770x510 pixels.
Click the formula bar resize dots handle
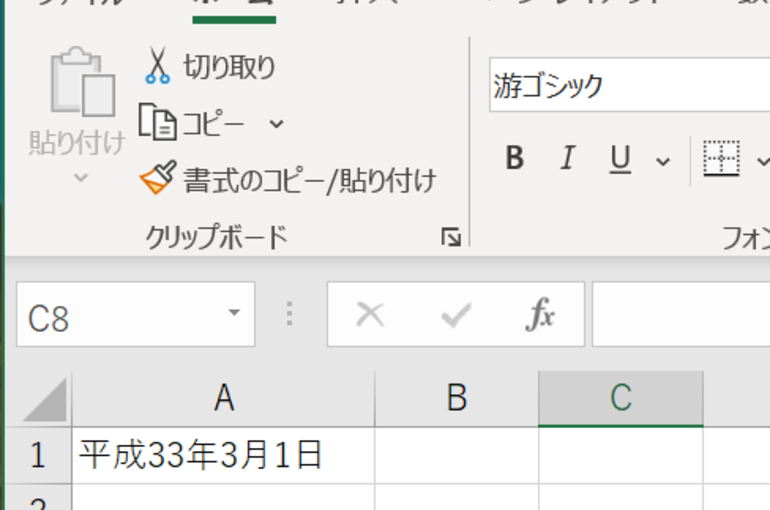point(290,314)
